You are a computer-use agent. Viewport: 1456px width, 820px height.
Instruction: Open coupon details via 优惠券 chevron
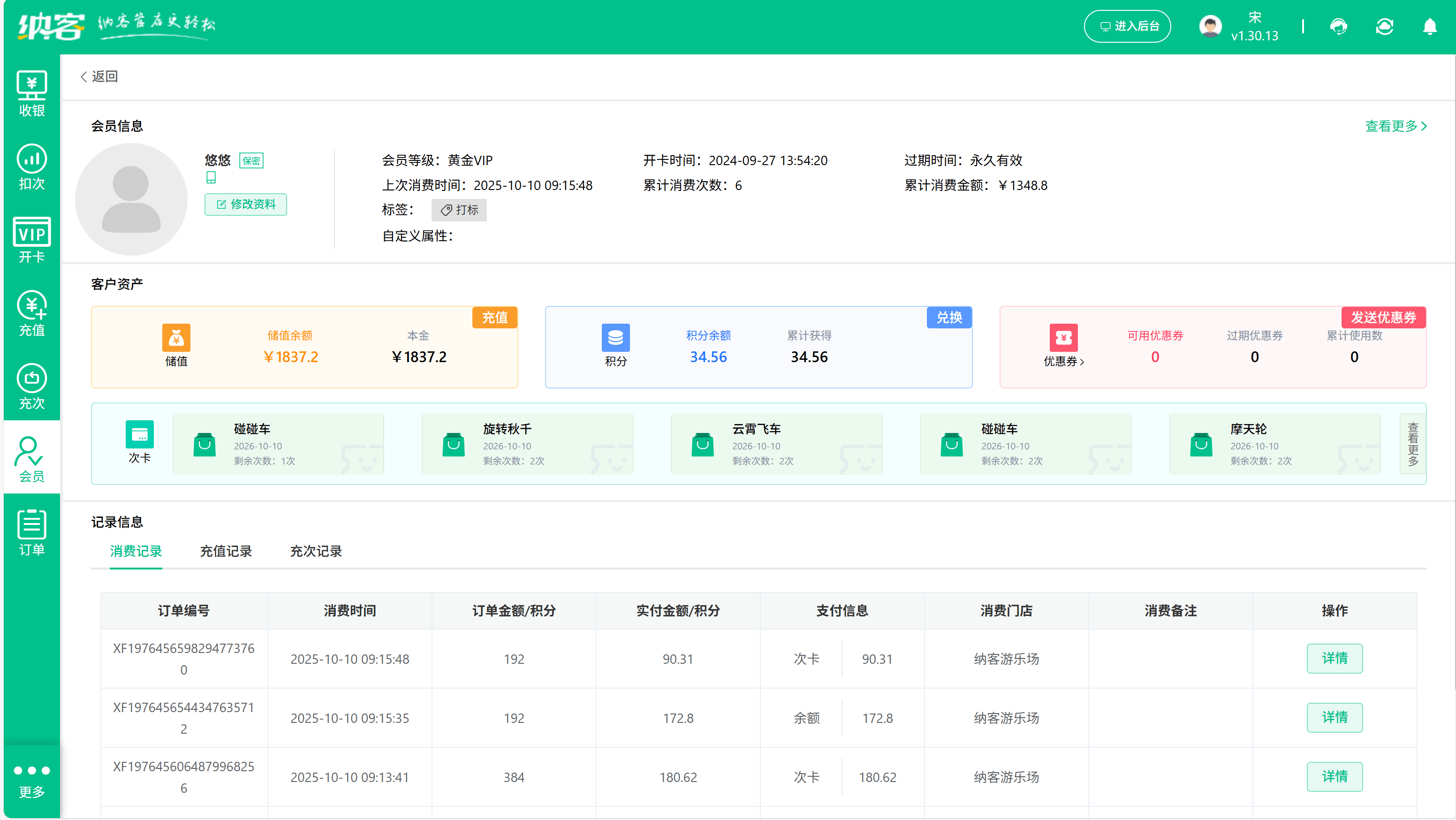coord(1084,362)
